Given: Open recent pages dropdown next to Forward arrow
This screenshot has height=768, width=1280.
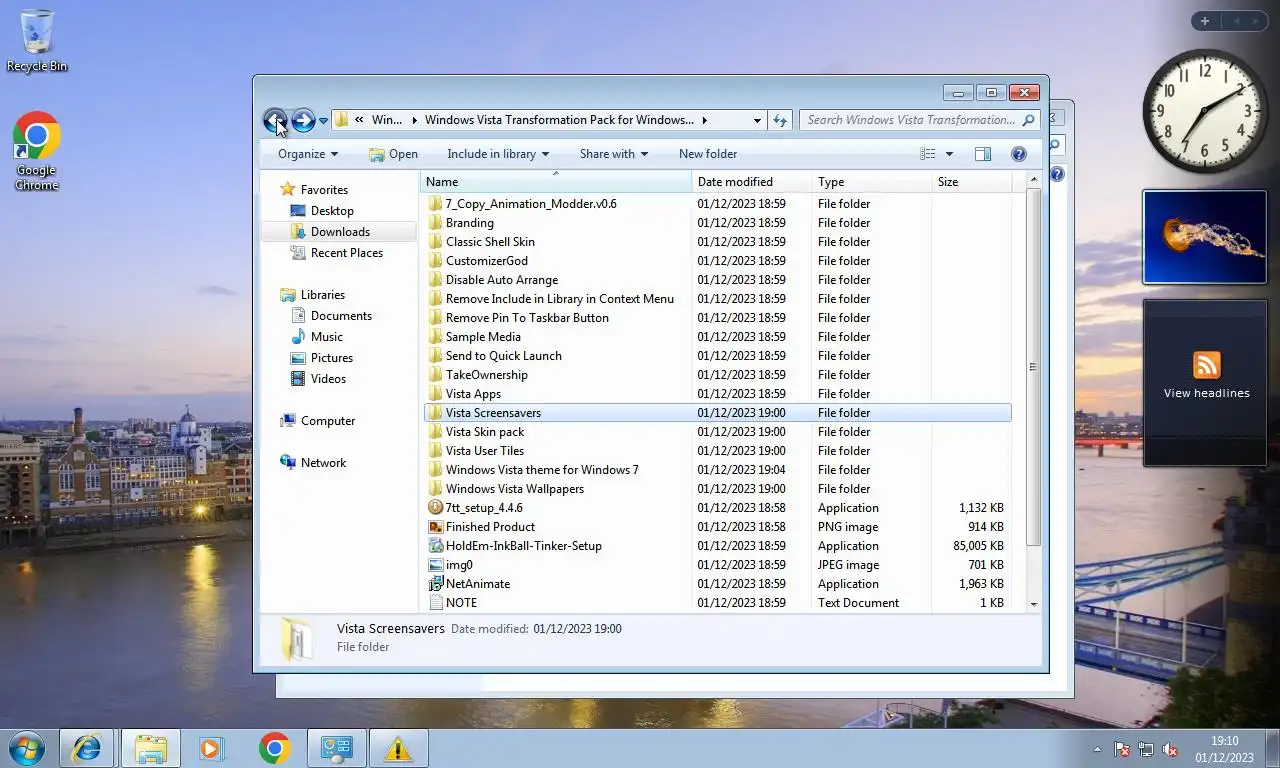Looking at the screenshot, I should [323, 121].
